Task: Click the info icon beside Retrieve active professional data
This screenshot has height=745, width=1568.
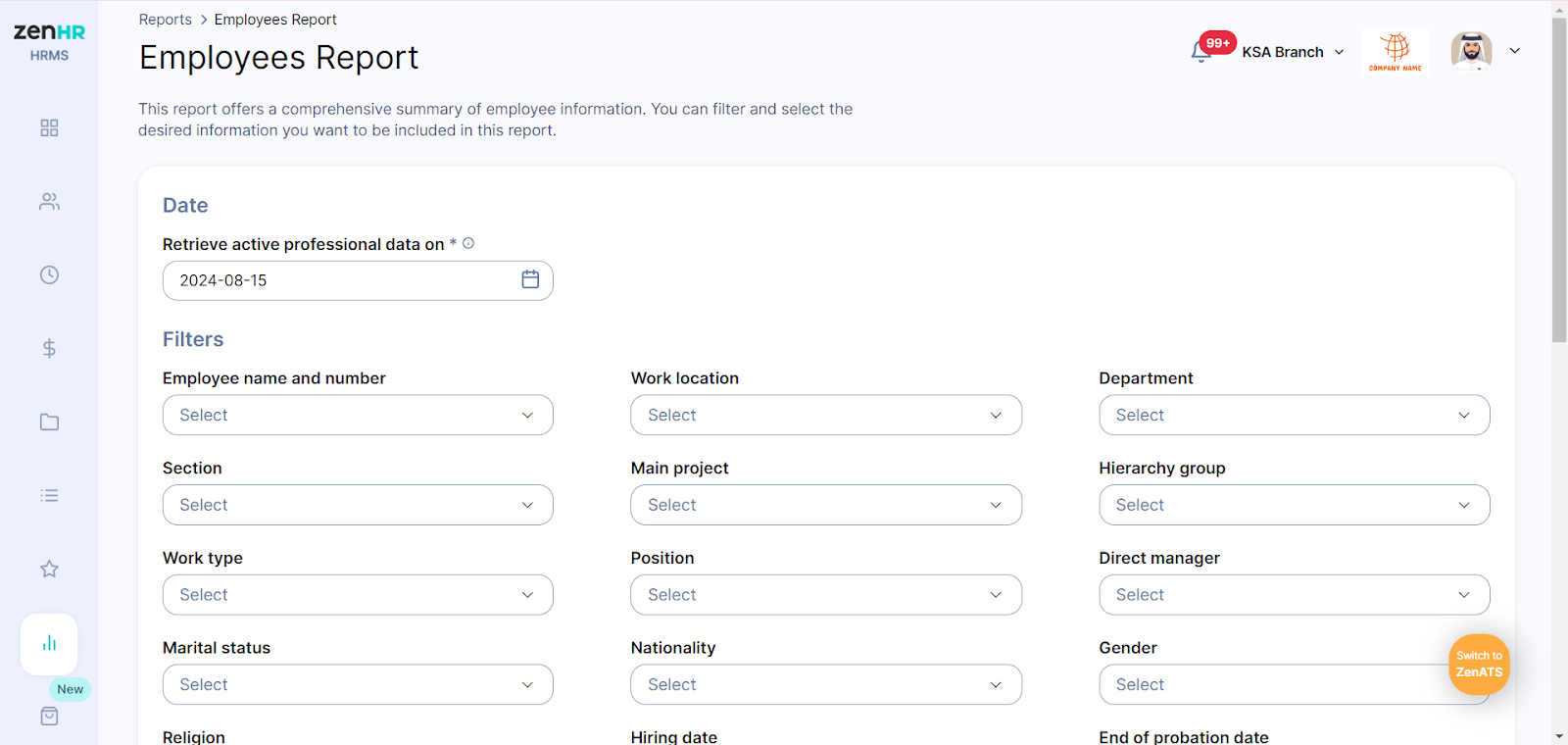Action: coord(468,243)
